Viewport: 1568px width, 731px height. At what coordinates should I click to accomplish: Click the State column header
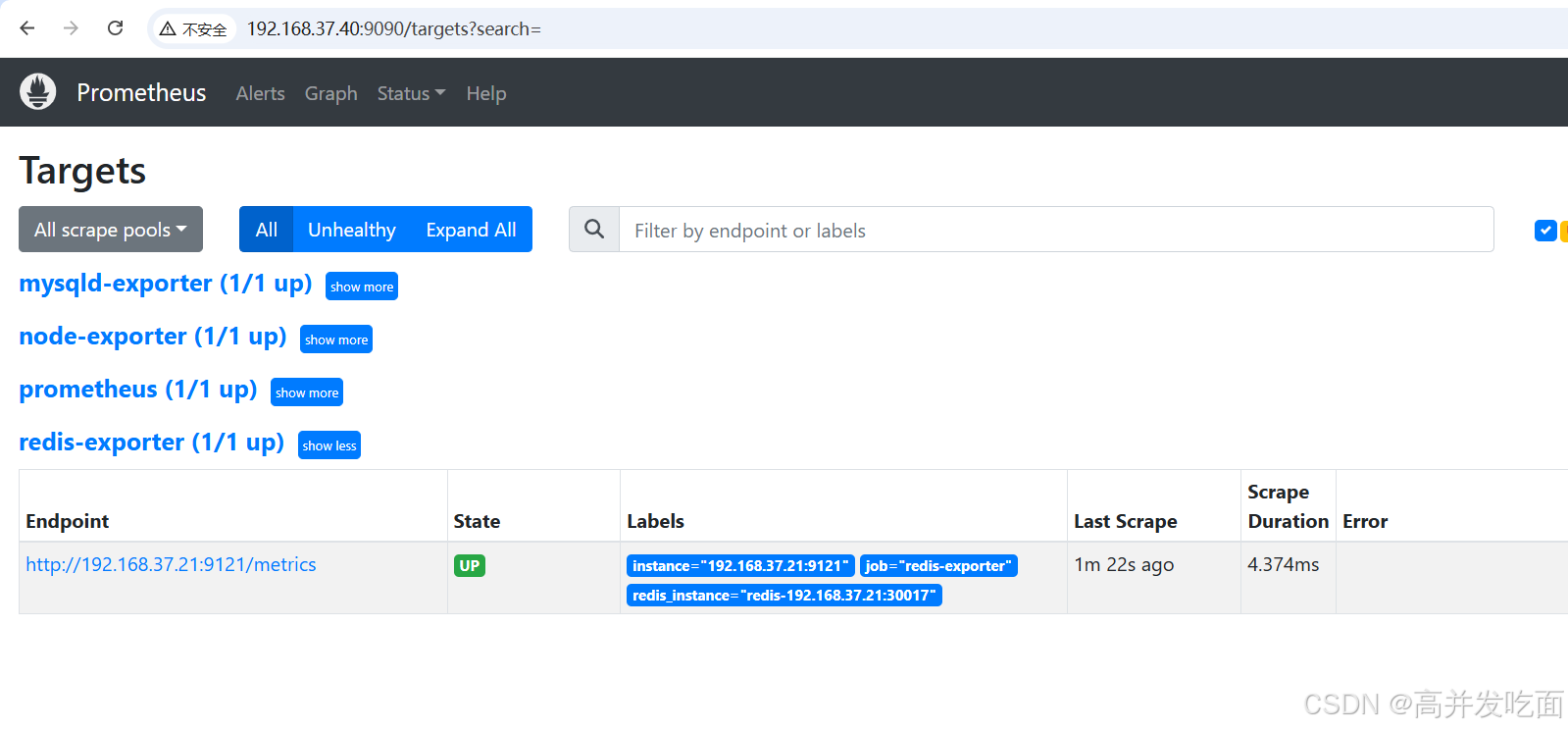[x=477, y=521]
